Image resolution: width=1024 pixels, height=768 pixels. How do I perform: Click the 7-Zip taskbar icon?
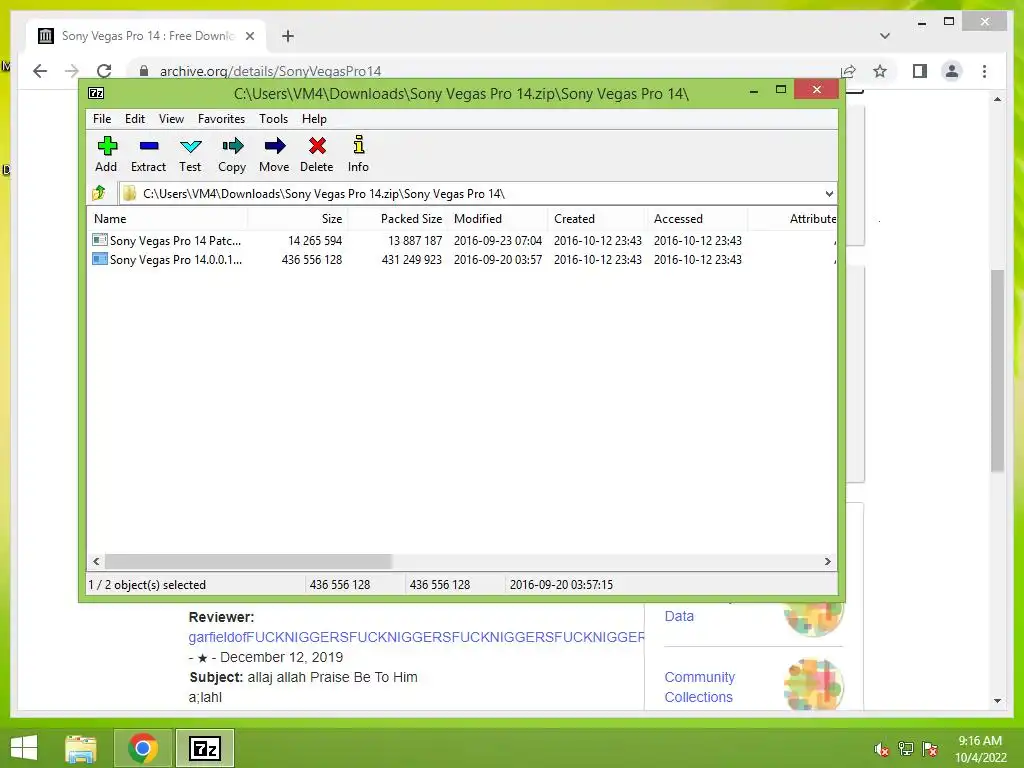tap(205, 748)
